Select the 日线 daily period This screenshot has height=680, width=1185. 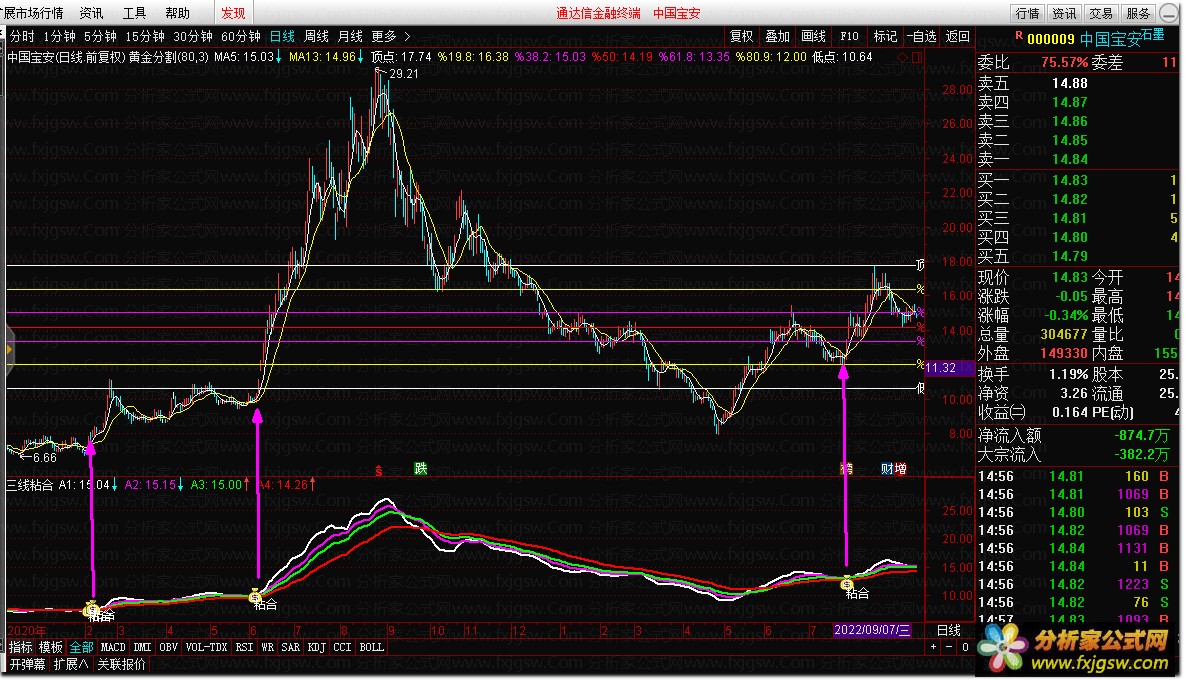[x=282, y=36]
